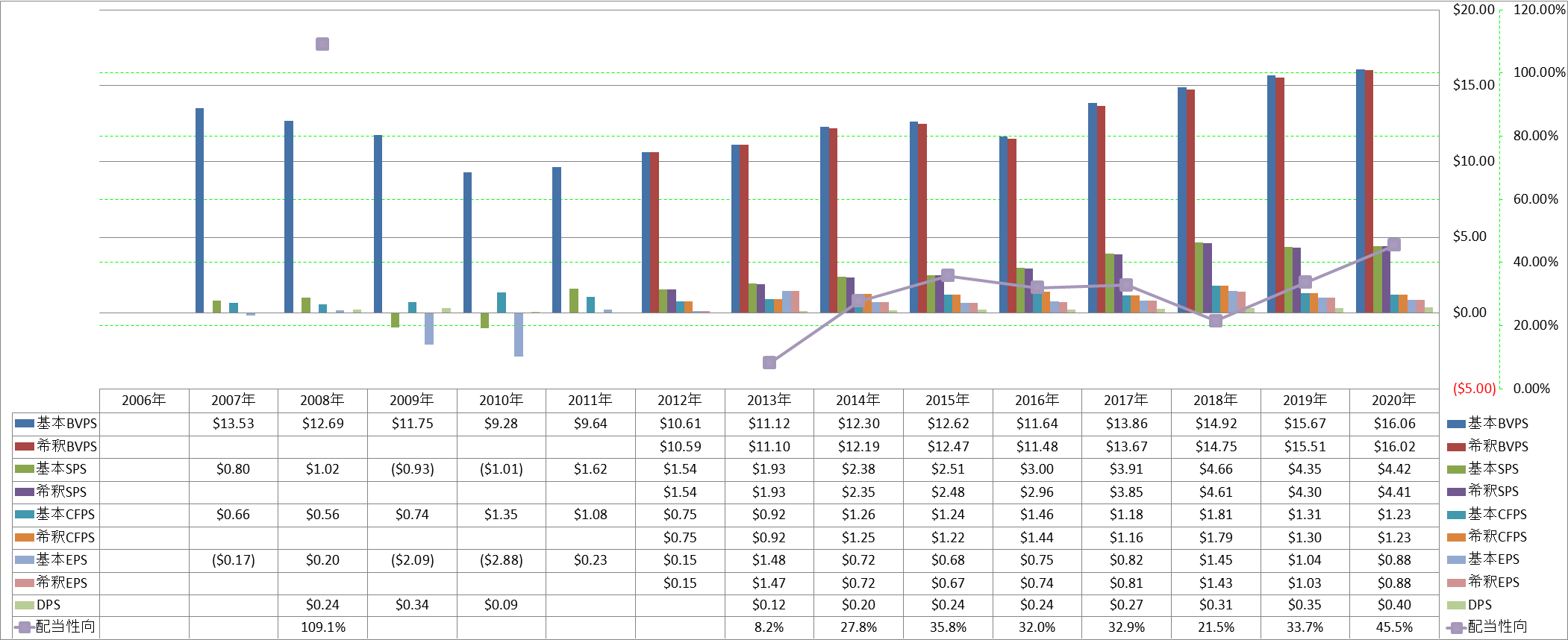Screen dimensions: 1568x640
Task: Click the $16.06 基本BVPS cell for 2020
Action: 1394,424
